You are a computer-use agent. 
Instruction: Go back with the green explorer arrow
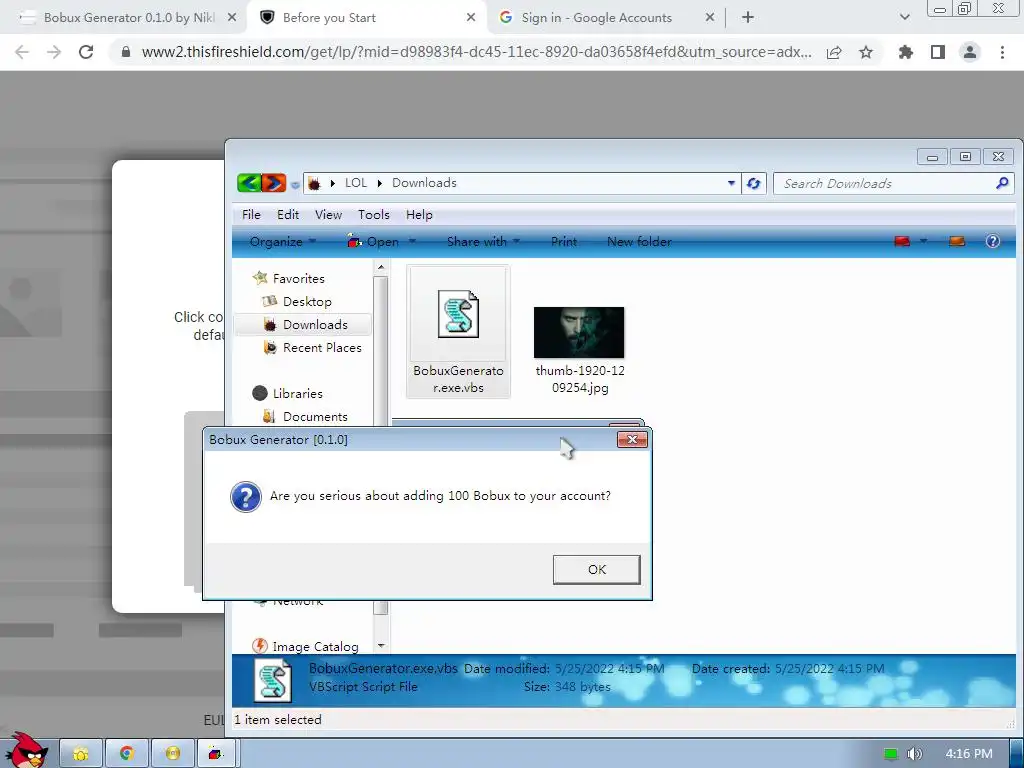pos(249,183)
